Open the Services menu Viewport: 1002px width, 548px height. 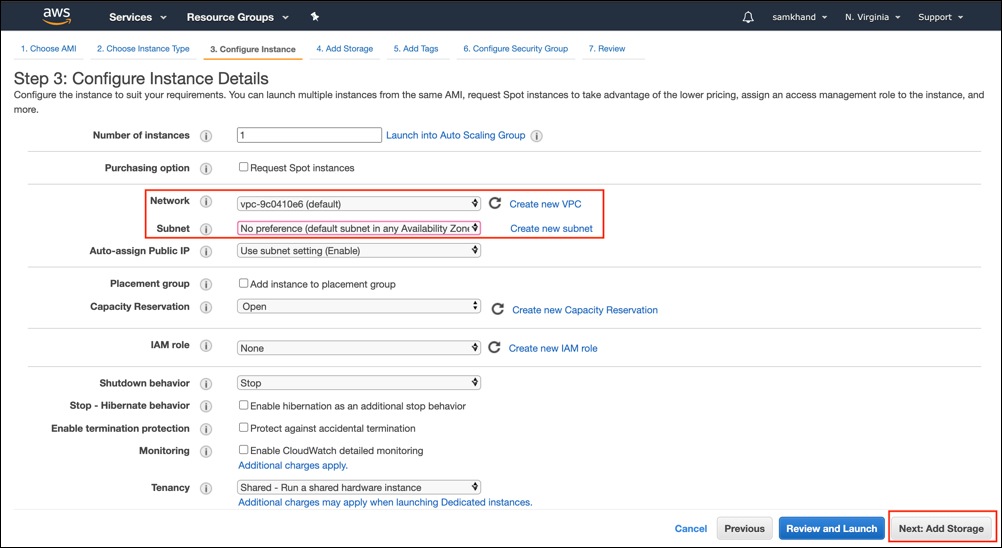(x=137, y=17)
